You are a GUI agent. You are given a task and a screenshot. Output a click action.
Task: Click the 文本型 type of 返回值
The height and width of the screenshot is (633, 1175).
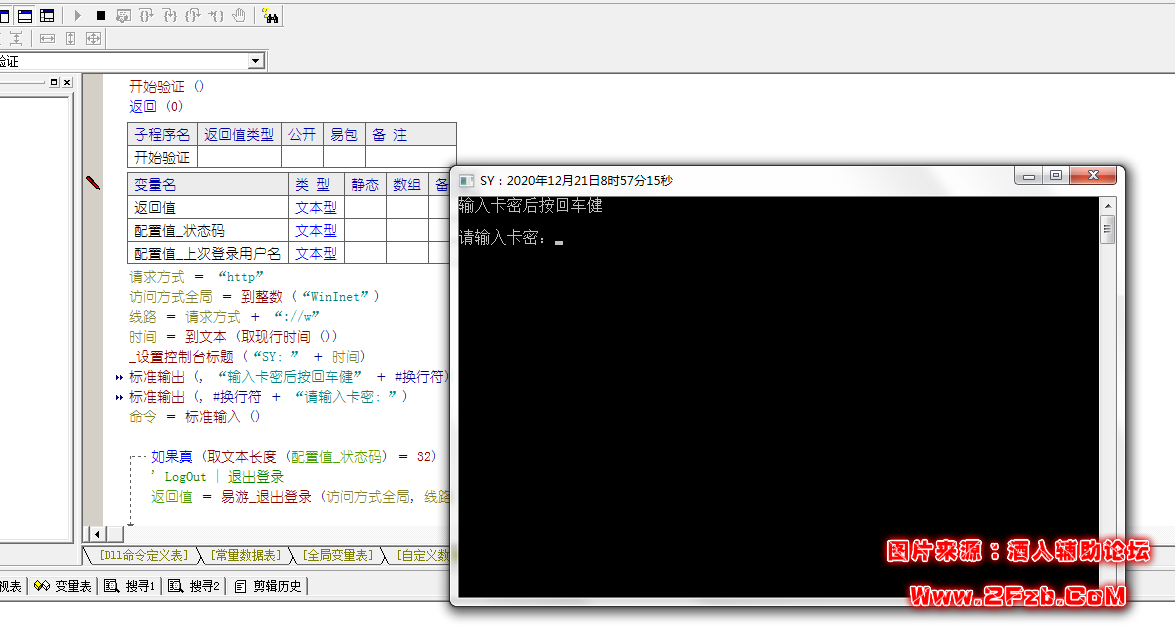[x=315, y=208]
